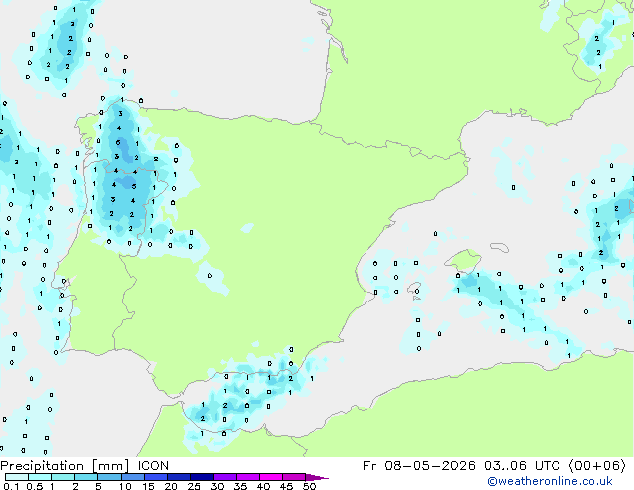Click the 40–45 mm magenta legend box
This screenshot has height=490, width=634.
[x=271, y=477]
